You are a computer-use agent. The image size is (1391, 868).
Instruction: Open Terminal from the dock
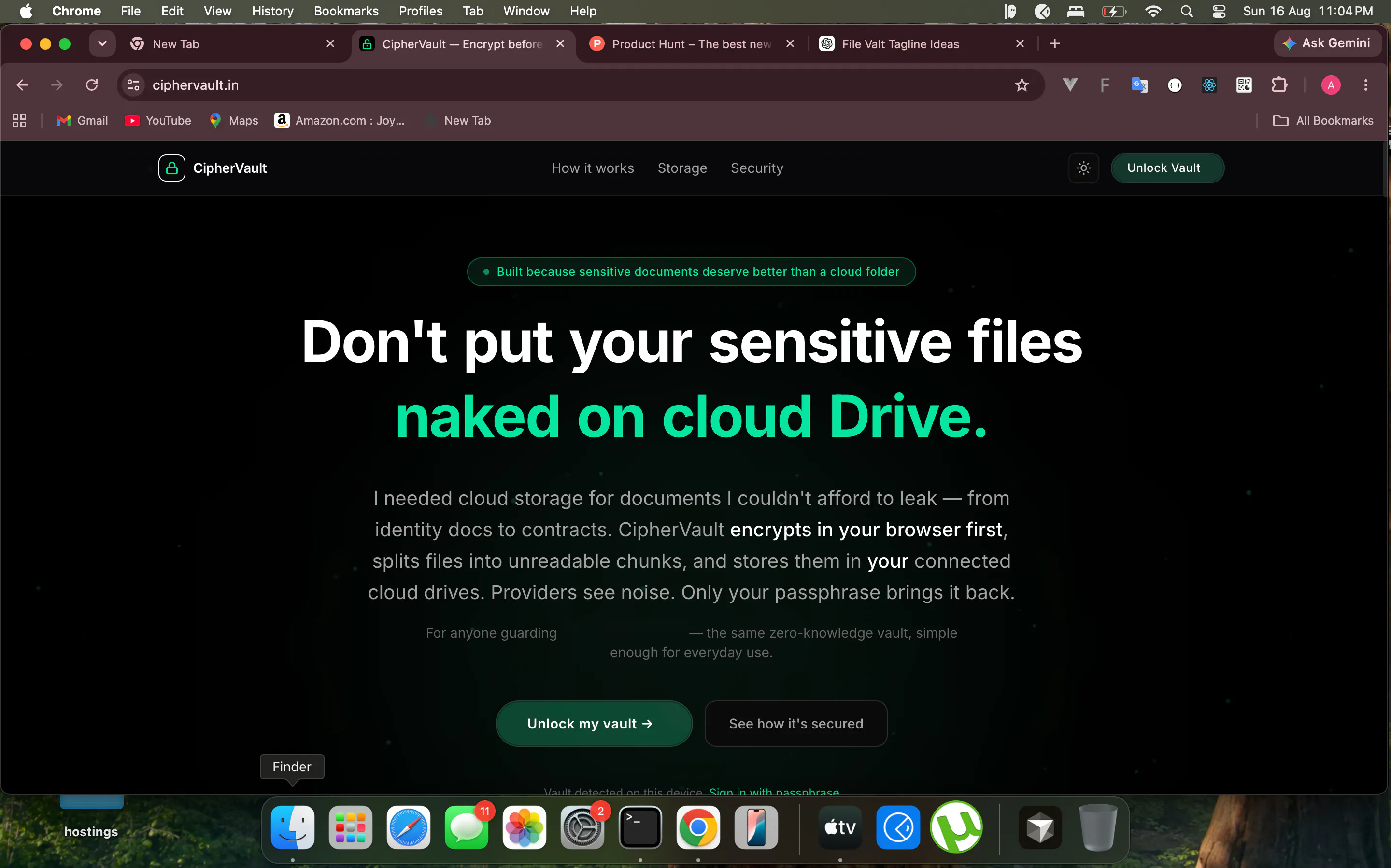point(640,827)
